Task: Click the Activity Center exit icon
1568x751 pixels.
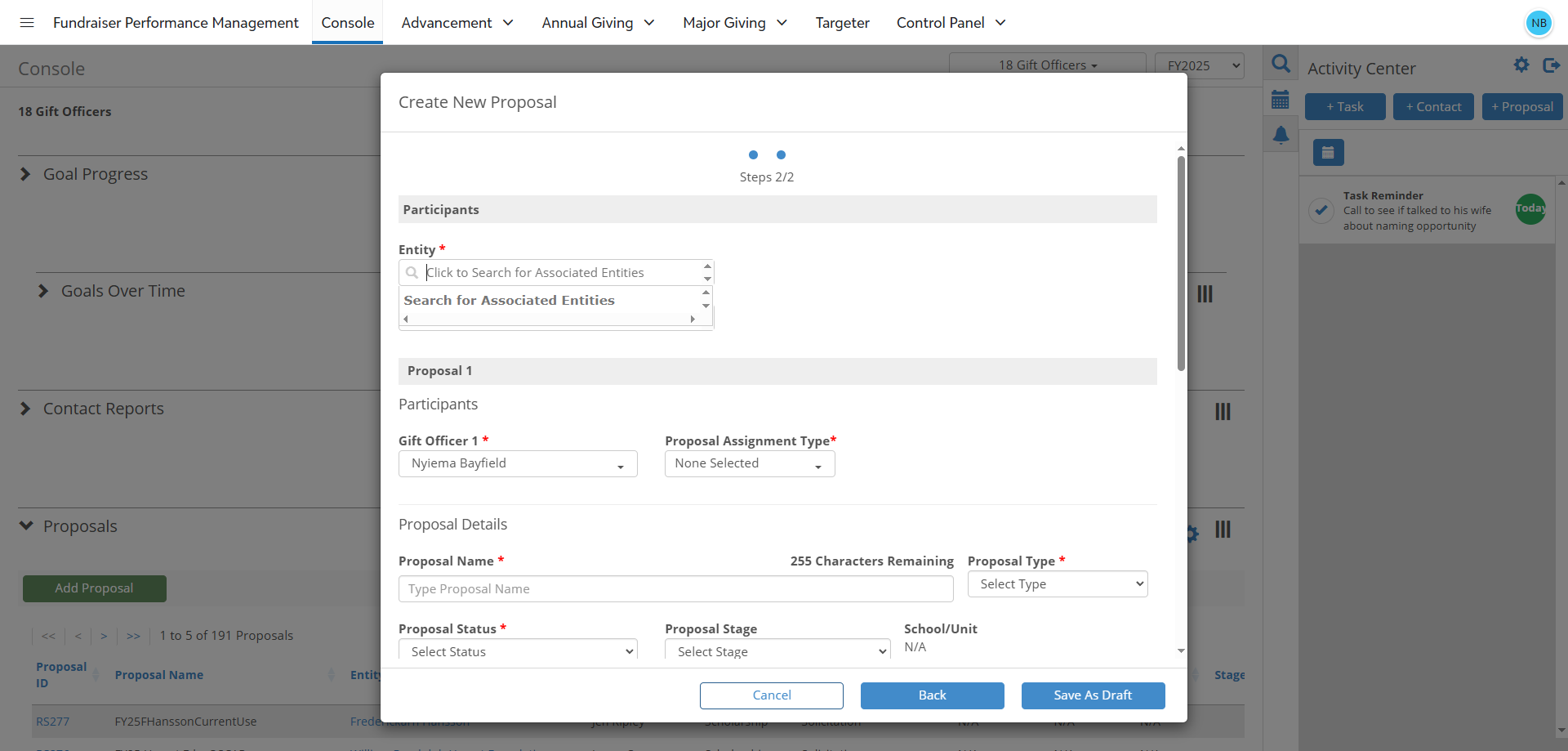Action: click(x=1551, y=65)
